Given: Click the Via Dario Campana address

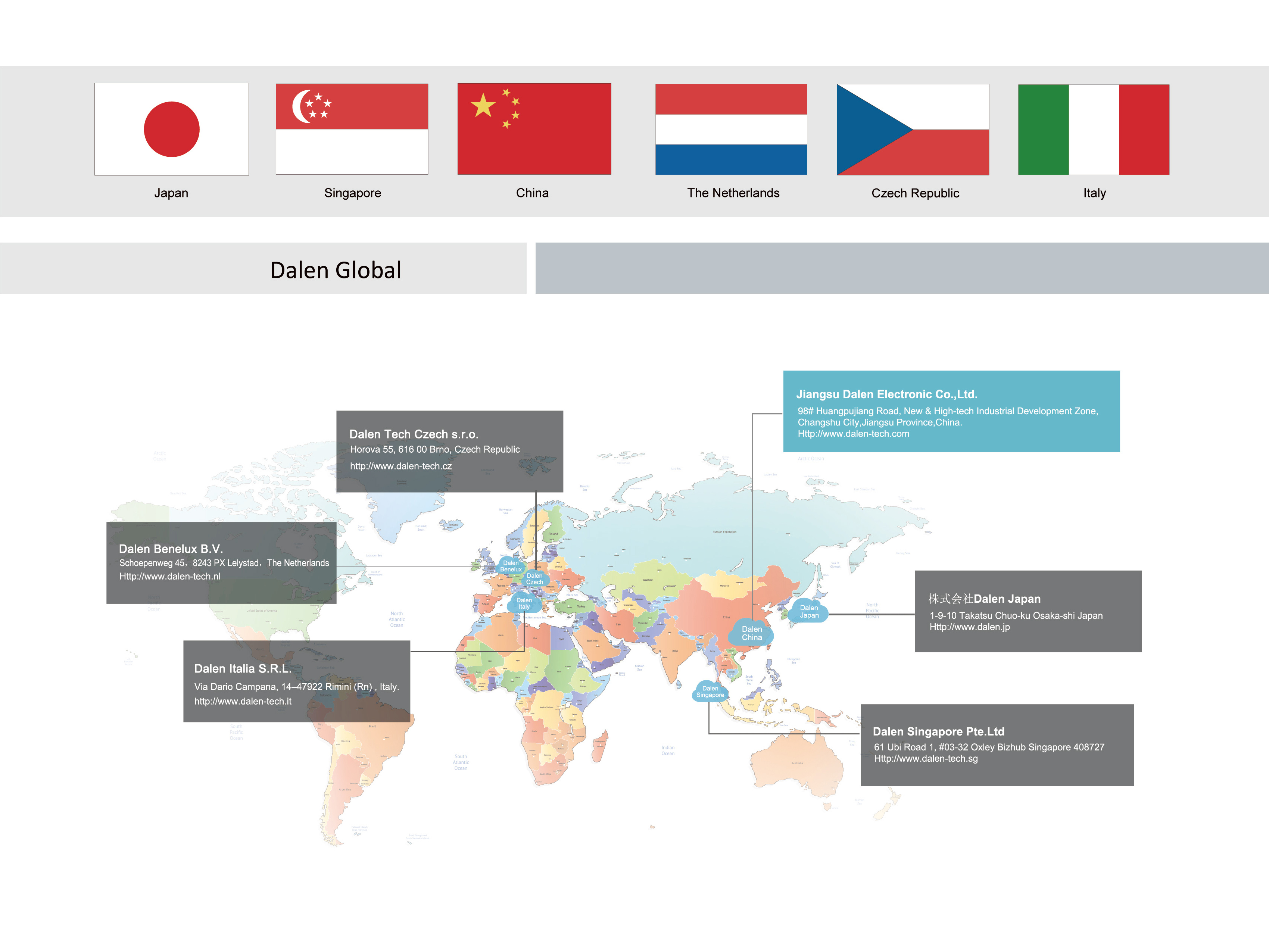Looking at the screenshot, I should [x=297, y=686].
